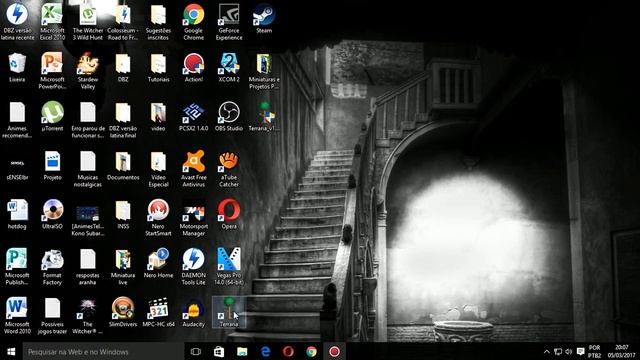Select the Animes recomendados text file
Image resolution: width=640 pixels, height=360 pixels.
click(17, 120)
